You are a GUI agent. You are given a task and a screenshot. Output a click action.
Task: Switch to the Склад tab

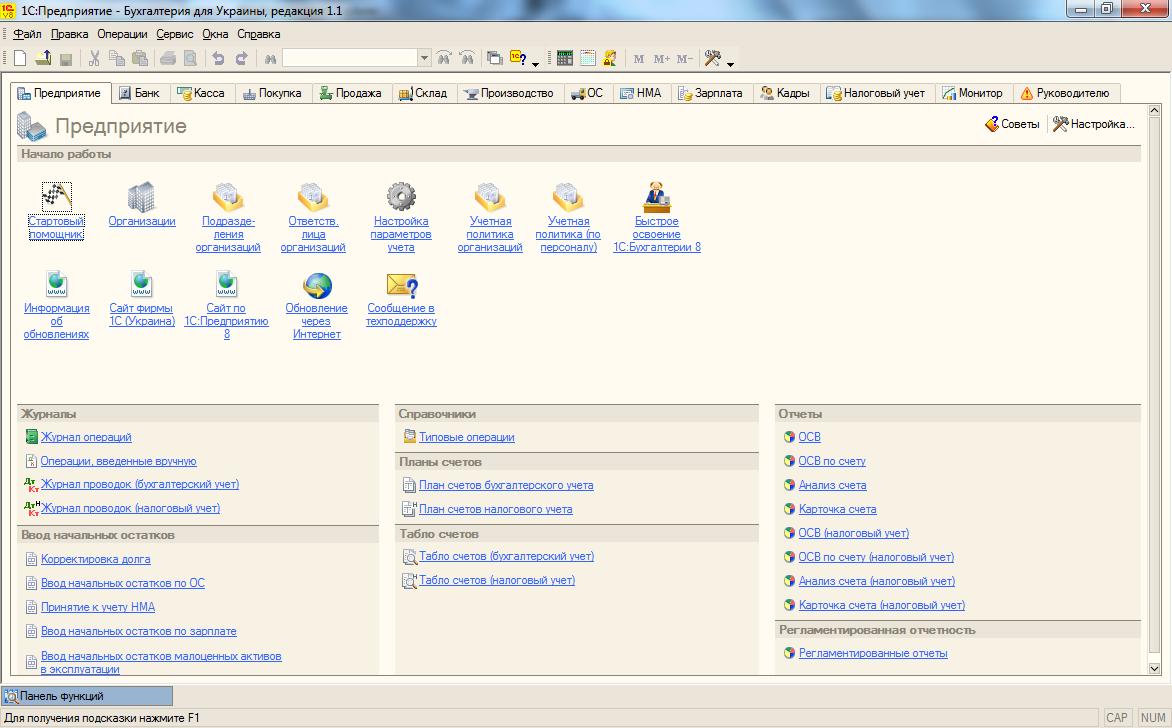click(x=424, y=93)
